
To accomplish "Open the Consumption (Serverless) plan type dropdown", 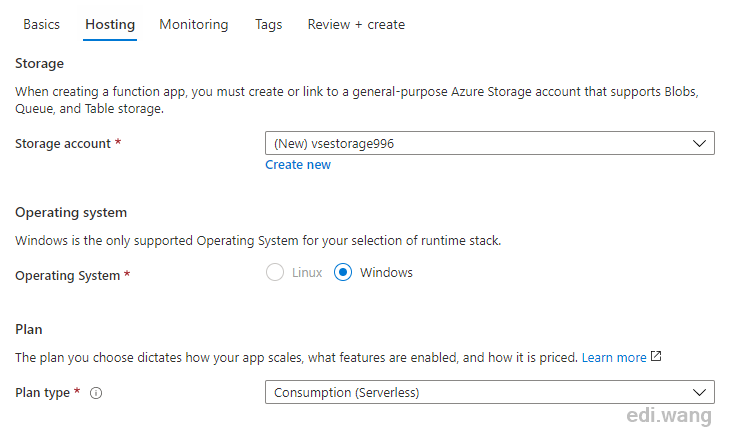I will [490, 392].
